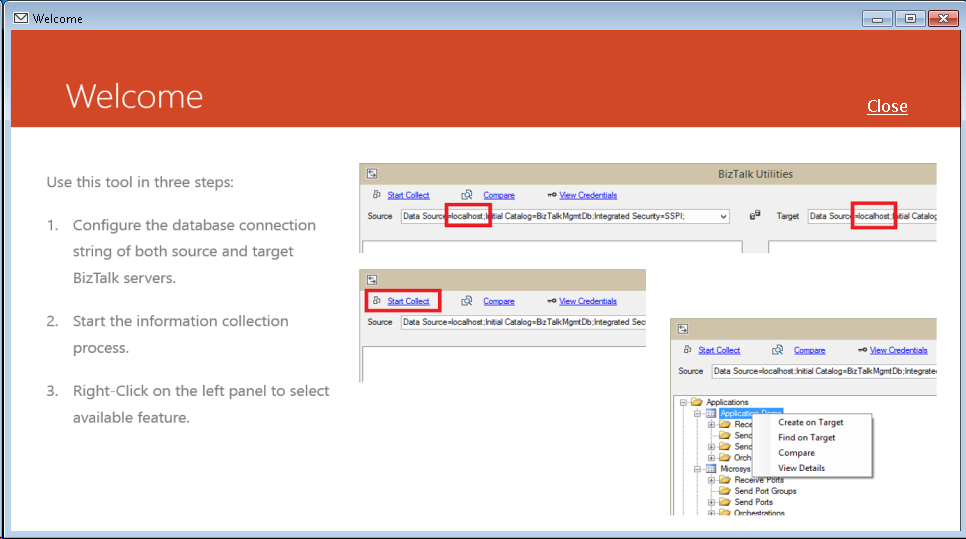Expand the Receive Ports node under Microsys

(712, 480)
